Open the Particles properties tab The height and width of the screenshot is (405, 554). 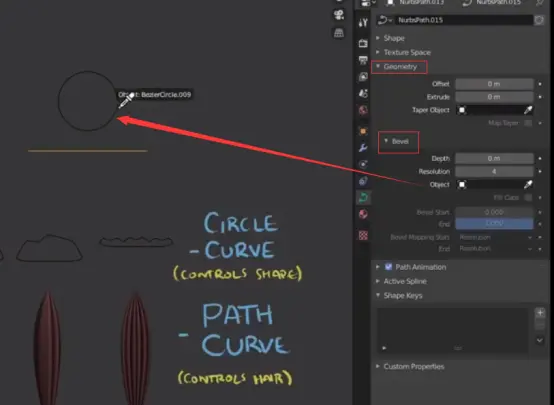pyautogui.click(x=363, y=164)
